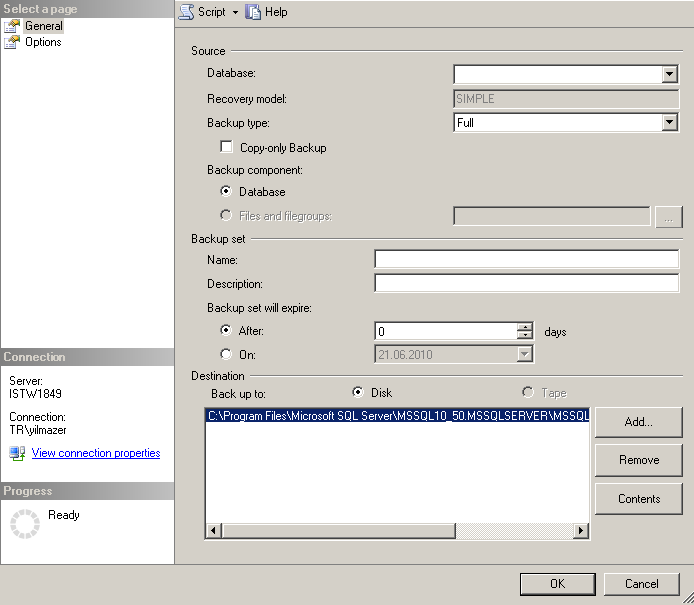Click the Files and filegroups text field
694x605 pixels.
click(551, 216)
